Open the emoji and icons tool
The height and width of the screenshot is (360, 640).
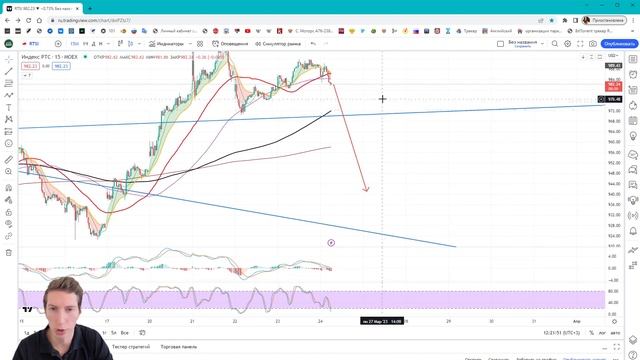click(9, 143)
